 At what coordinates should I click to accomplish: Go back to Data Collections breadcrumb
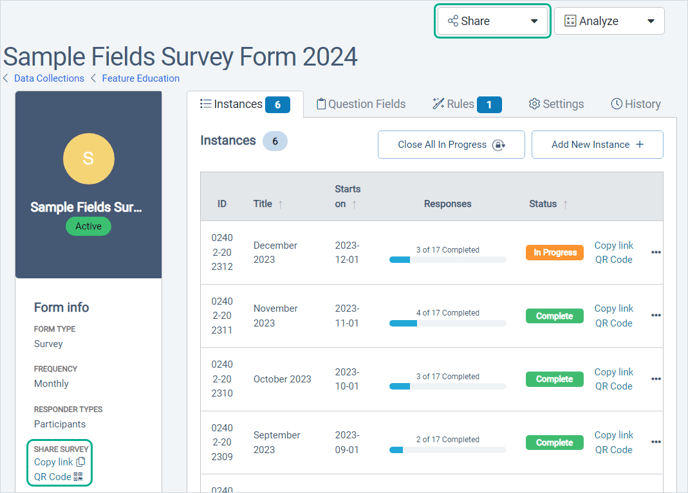(x=49, y=79)
